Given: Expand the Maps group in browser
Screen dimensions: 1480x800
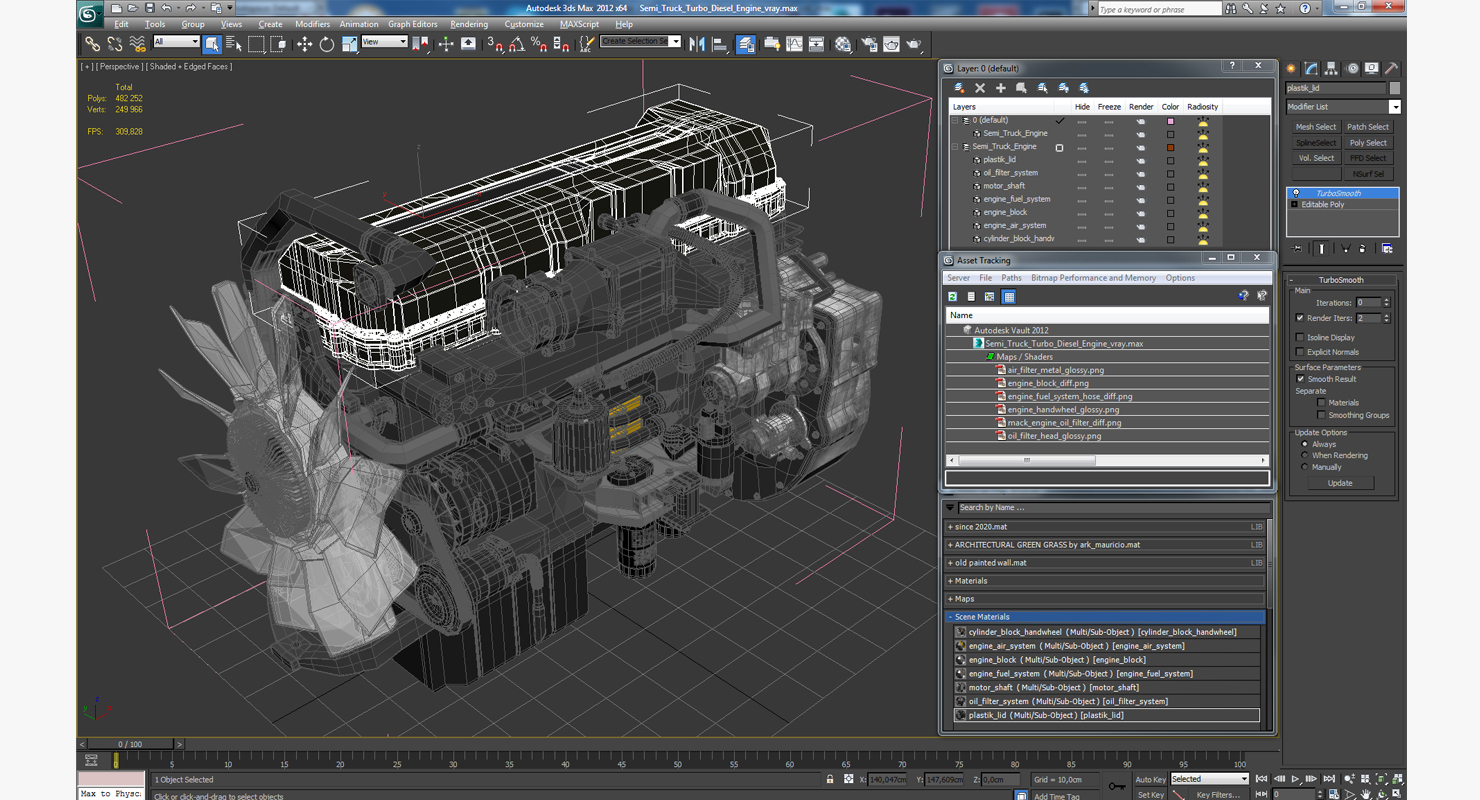Looking at the screenshot, I should click(1105, 599).
